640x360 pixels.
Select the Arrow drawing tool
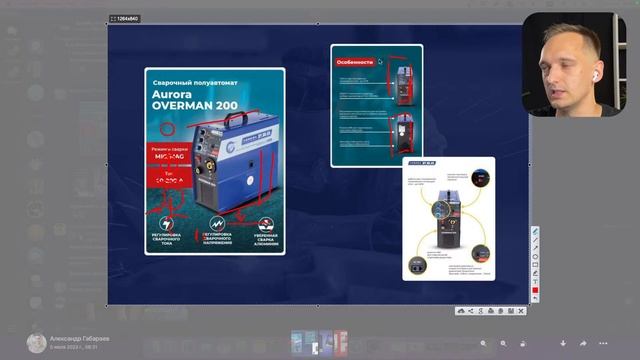(x=535, y=248)
